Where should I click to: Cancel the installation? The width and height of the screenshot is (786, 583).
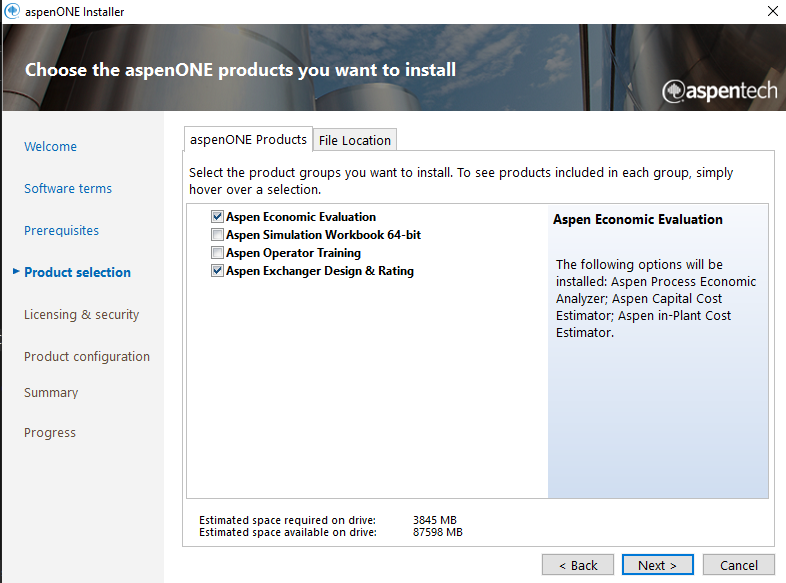(x=738, y=565)
